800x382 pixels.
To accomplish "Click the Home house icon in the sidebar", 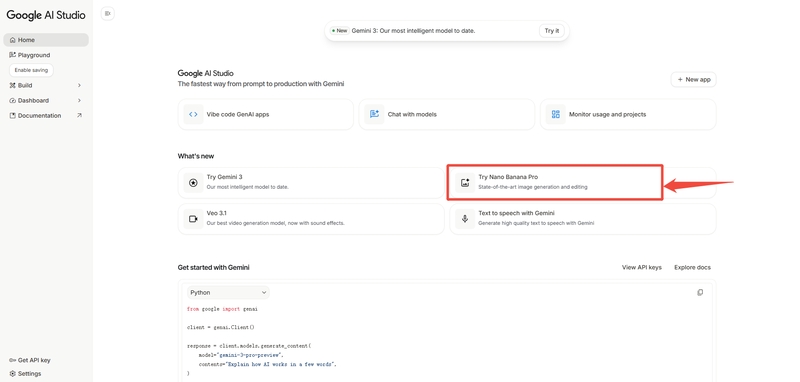I will [x=13, y=40].
